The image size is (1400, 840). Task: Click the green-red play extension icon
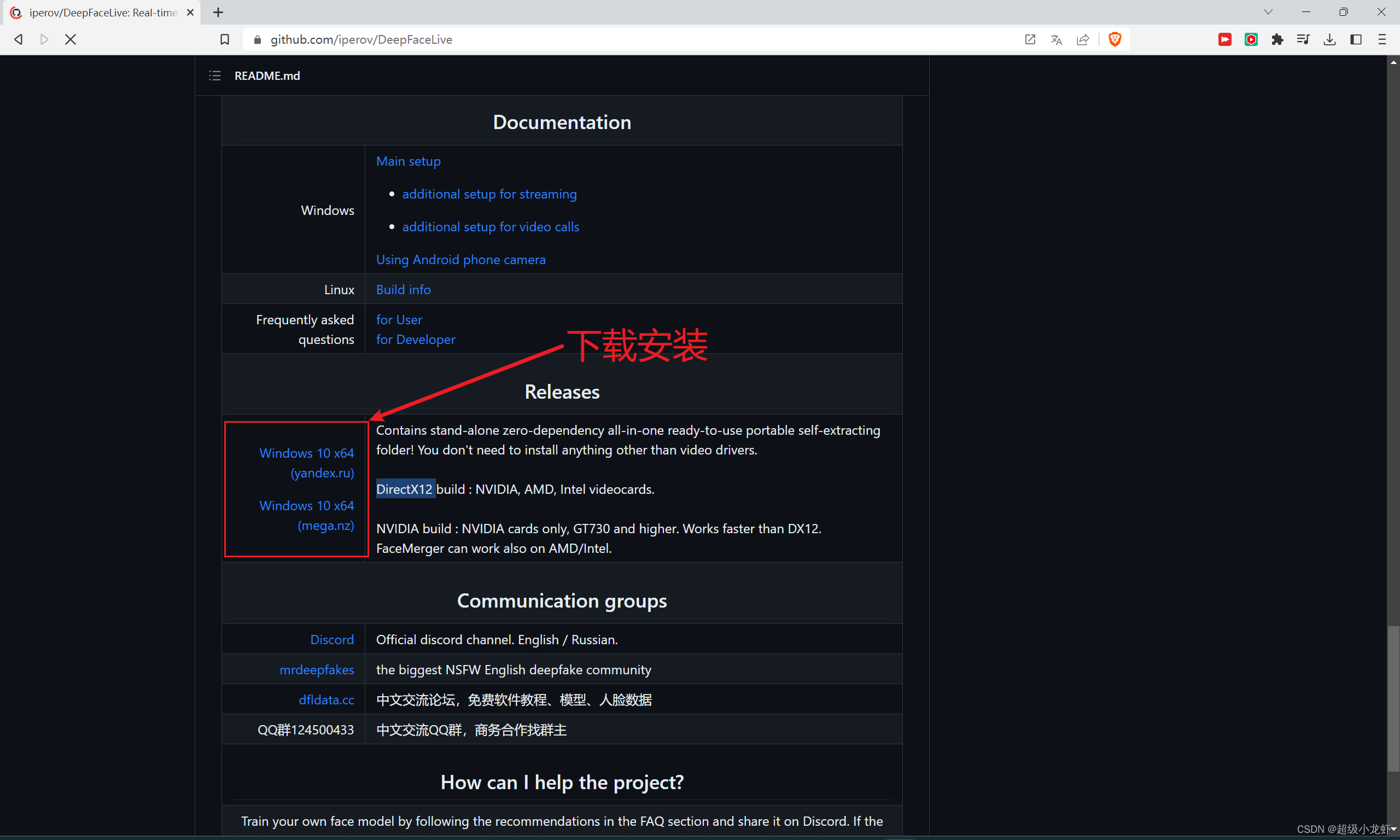click(1251, 39)
